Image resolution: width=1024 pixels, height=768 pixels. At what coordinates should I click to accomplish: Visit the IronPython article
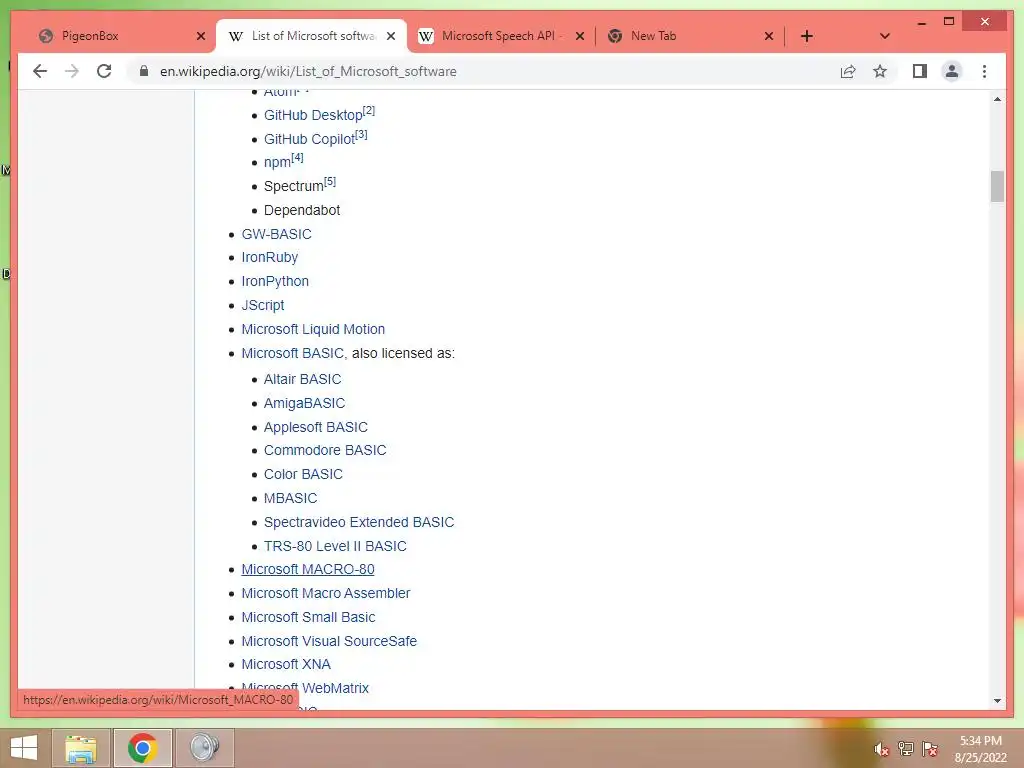(275, 281)
